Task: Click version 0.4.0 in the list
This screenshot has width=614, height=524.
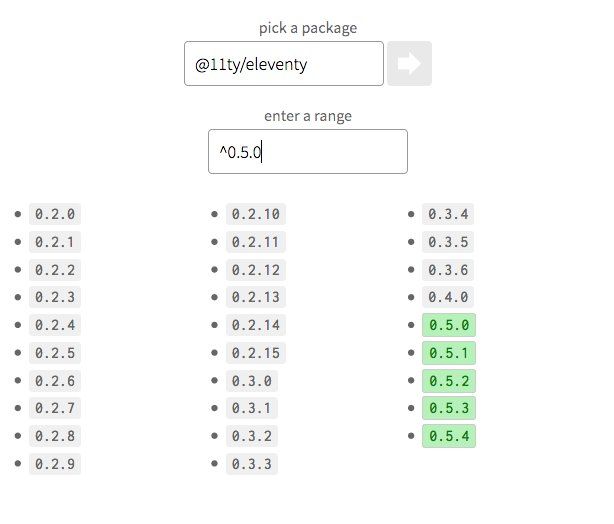Action: [x=448, y=297]
